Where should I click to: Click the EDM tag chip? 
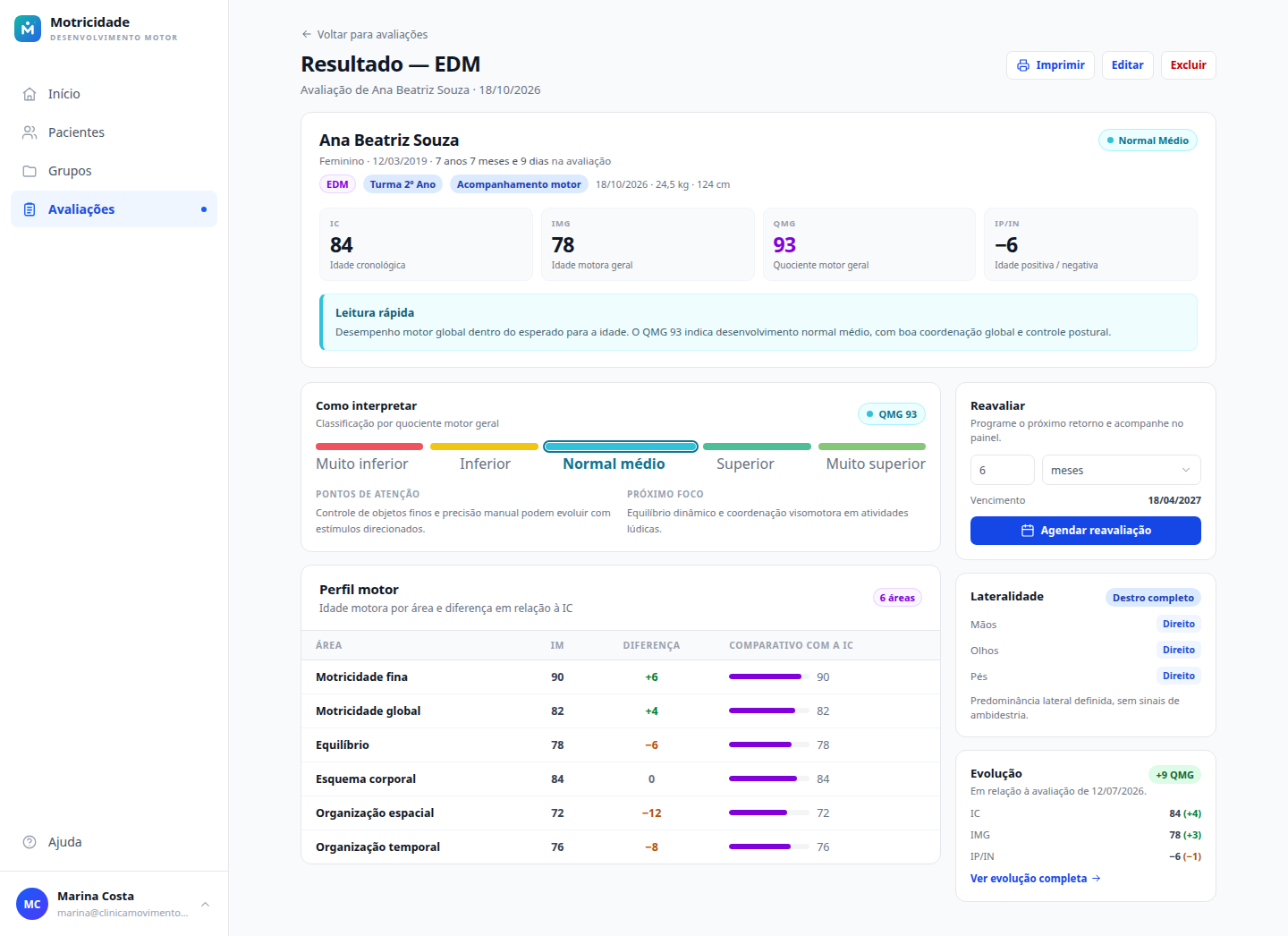coord(337,184)
